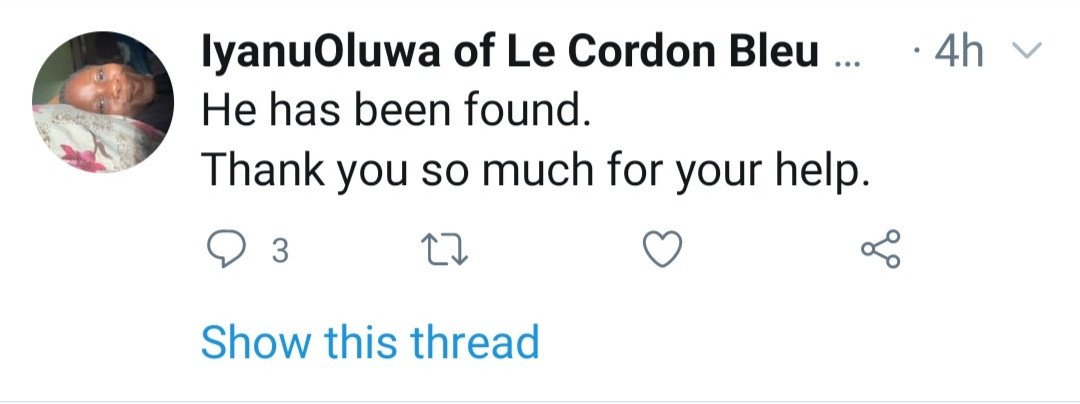The width and height of the screenshot is (1080, 404).
Task: Click the word "thread" in the blue link
Action: [x=476, y=342]
